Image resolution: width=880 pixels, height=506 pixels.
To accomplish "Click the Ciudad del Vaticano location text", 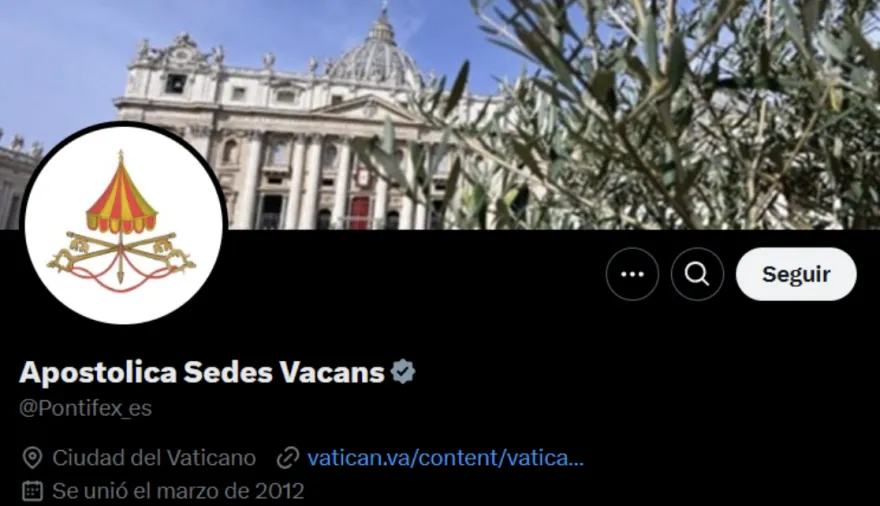I will coord(154,458).
